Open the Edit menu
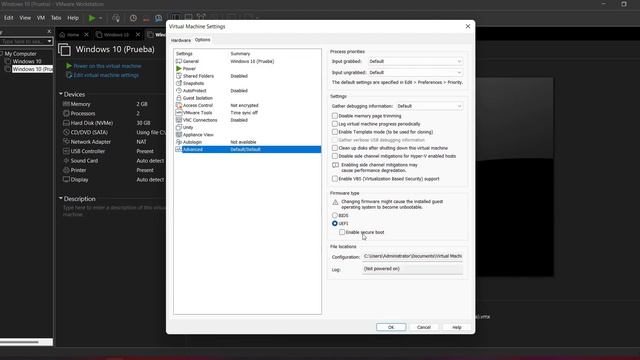Screen dimensions: 640x360 coord(9,18)
